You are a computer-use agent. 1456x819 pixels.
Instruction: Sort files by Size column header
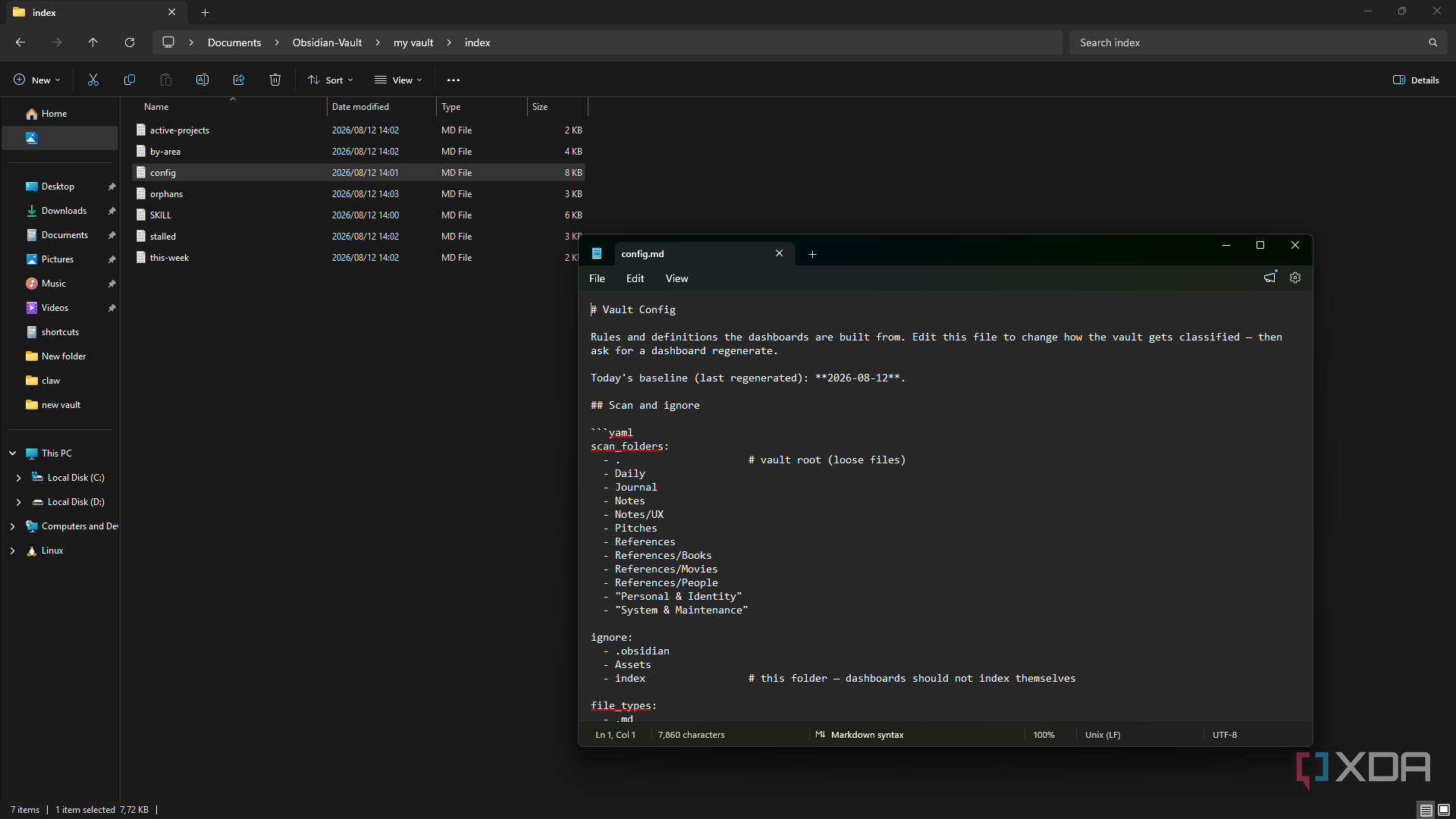557,107
